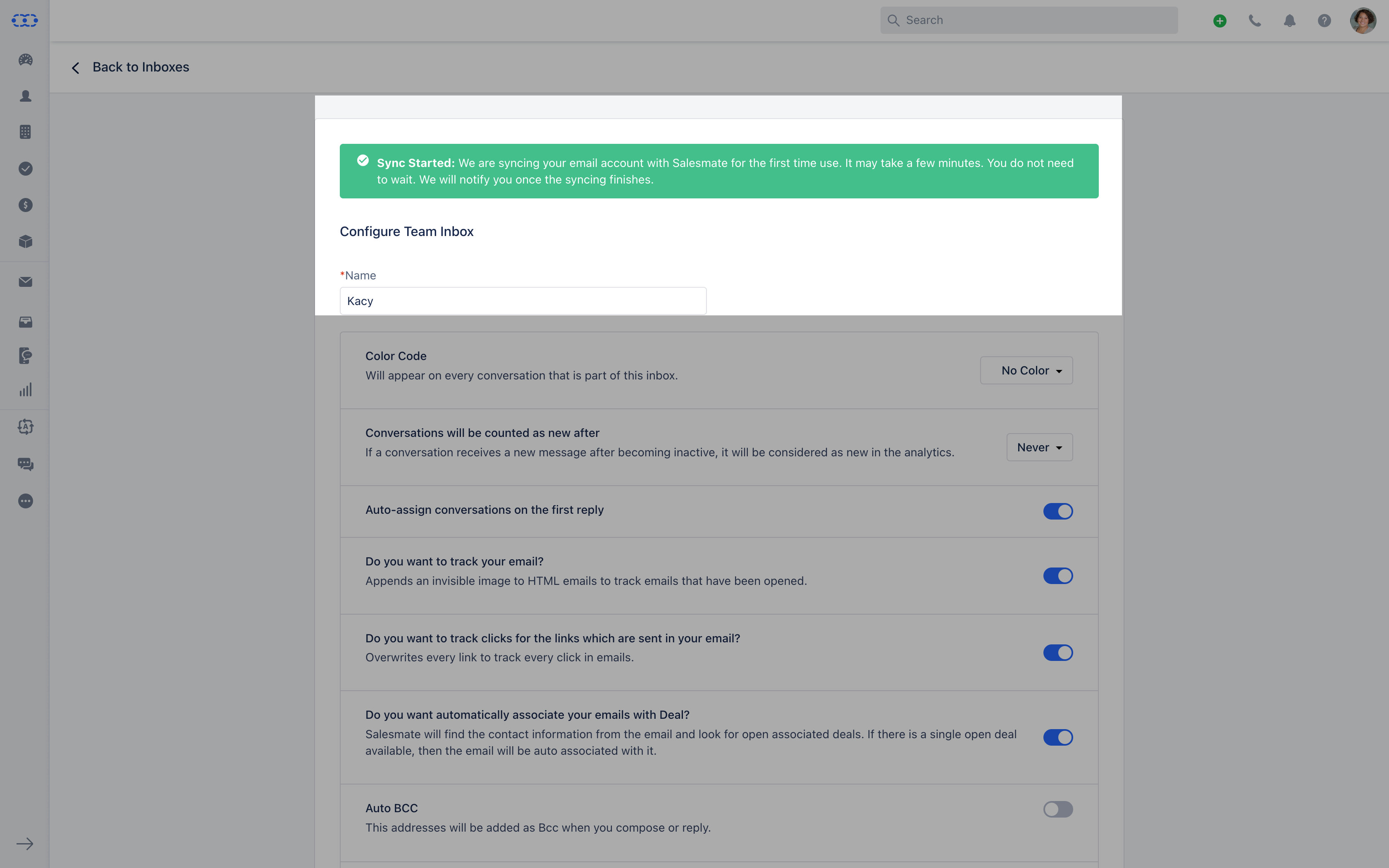Click the Configure Team Inbox heading

tap(406, 231)
